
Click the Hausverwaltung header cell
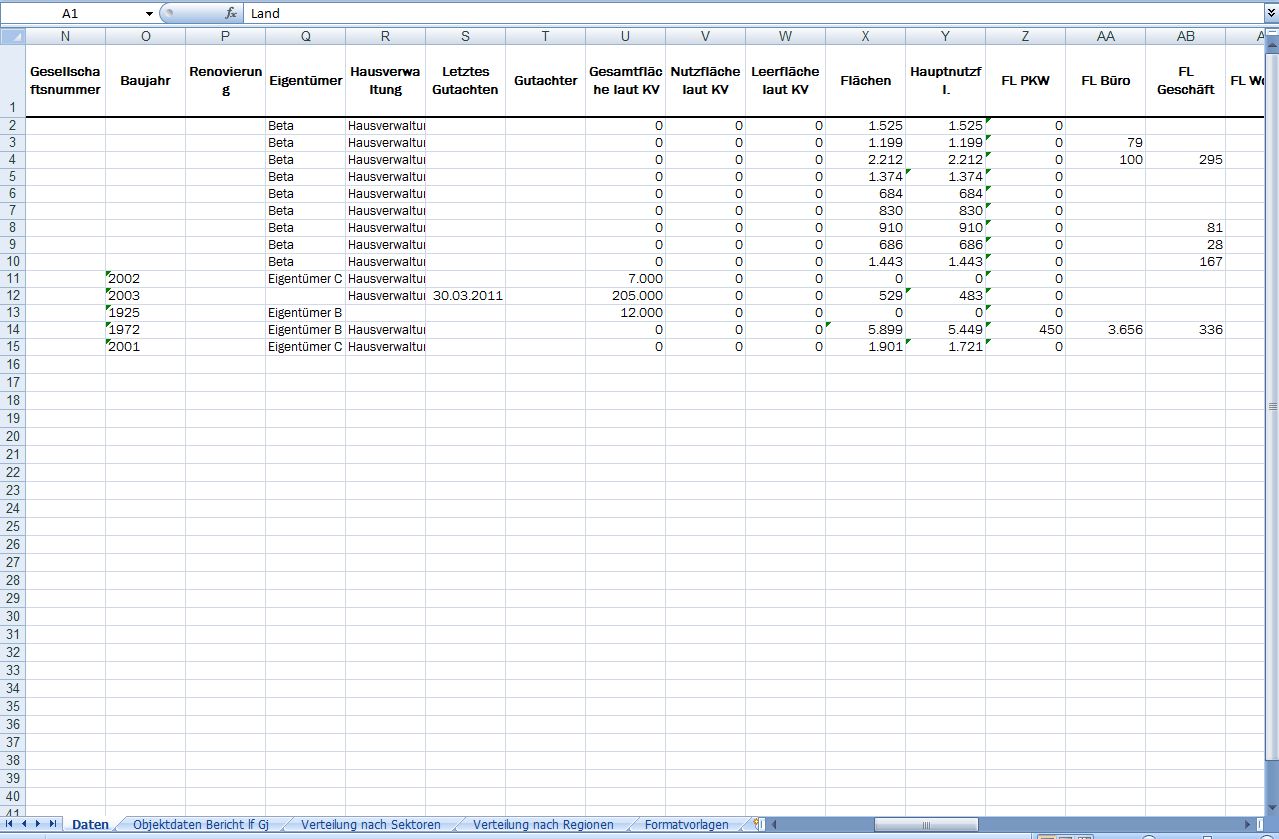386,81
